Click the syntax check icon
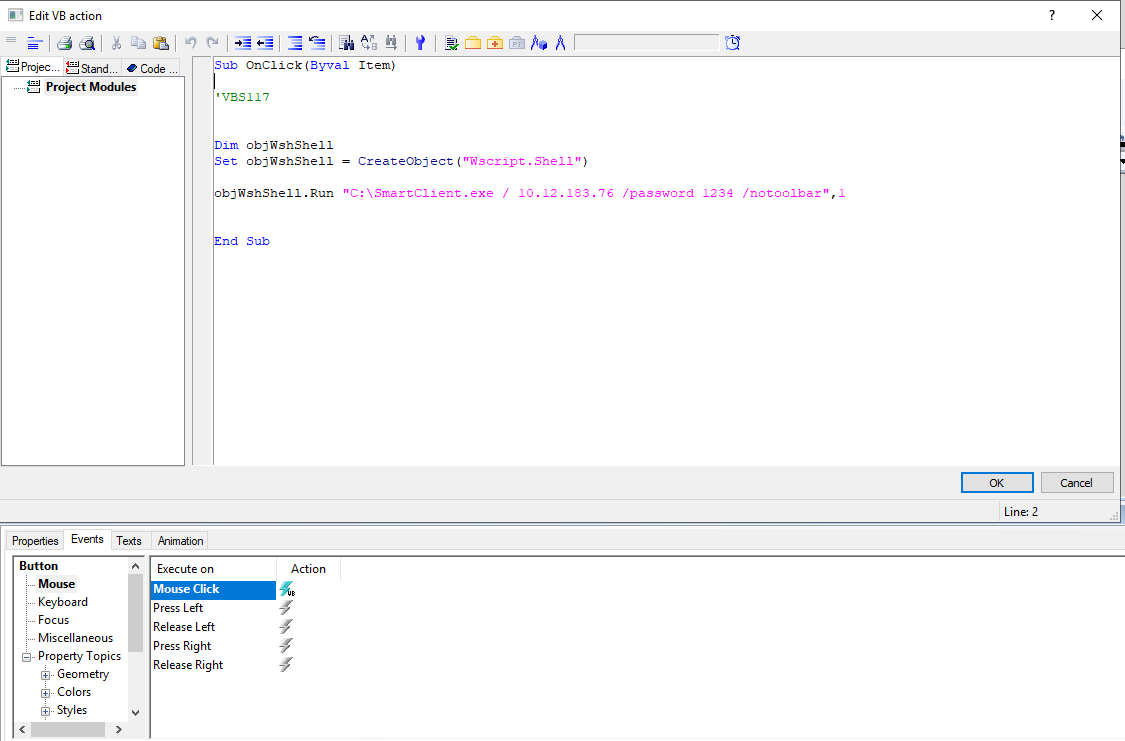 [x=451, y=43]
